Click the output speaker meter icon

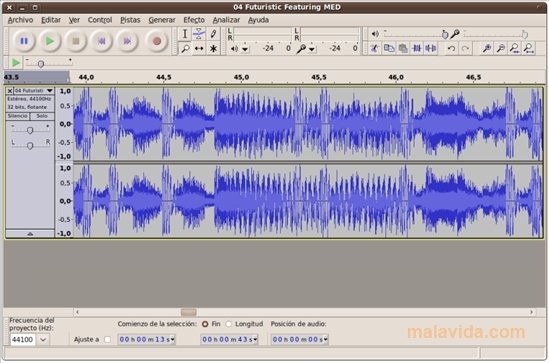click(234, 48)
